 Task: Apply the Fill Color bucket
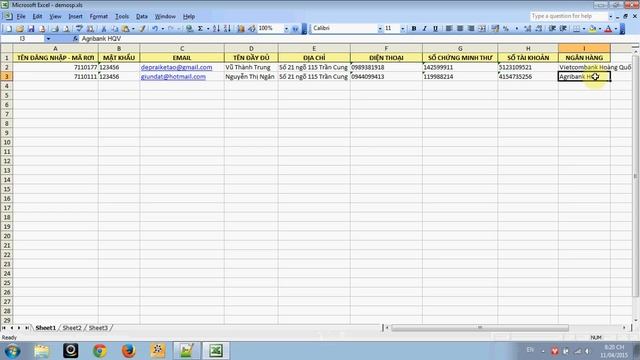pyautogui.click(x=592, y=29)
